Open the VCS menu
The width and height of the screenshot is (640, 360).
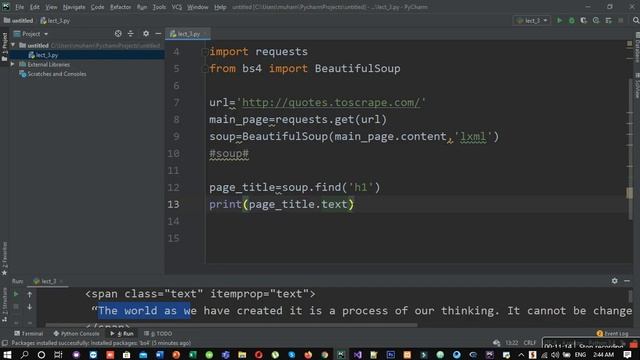[x=176, y=7]
